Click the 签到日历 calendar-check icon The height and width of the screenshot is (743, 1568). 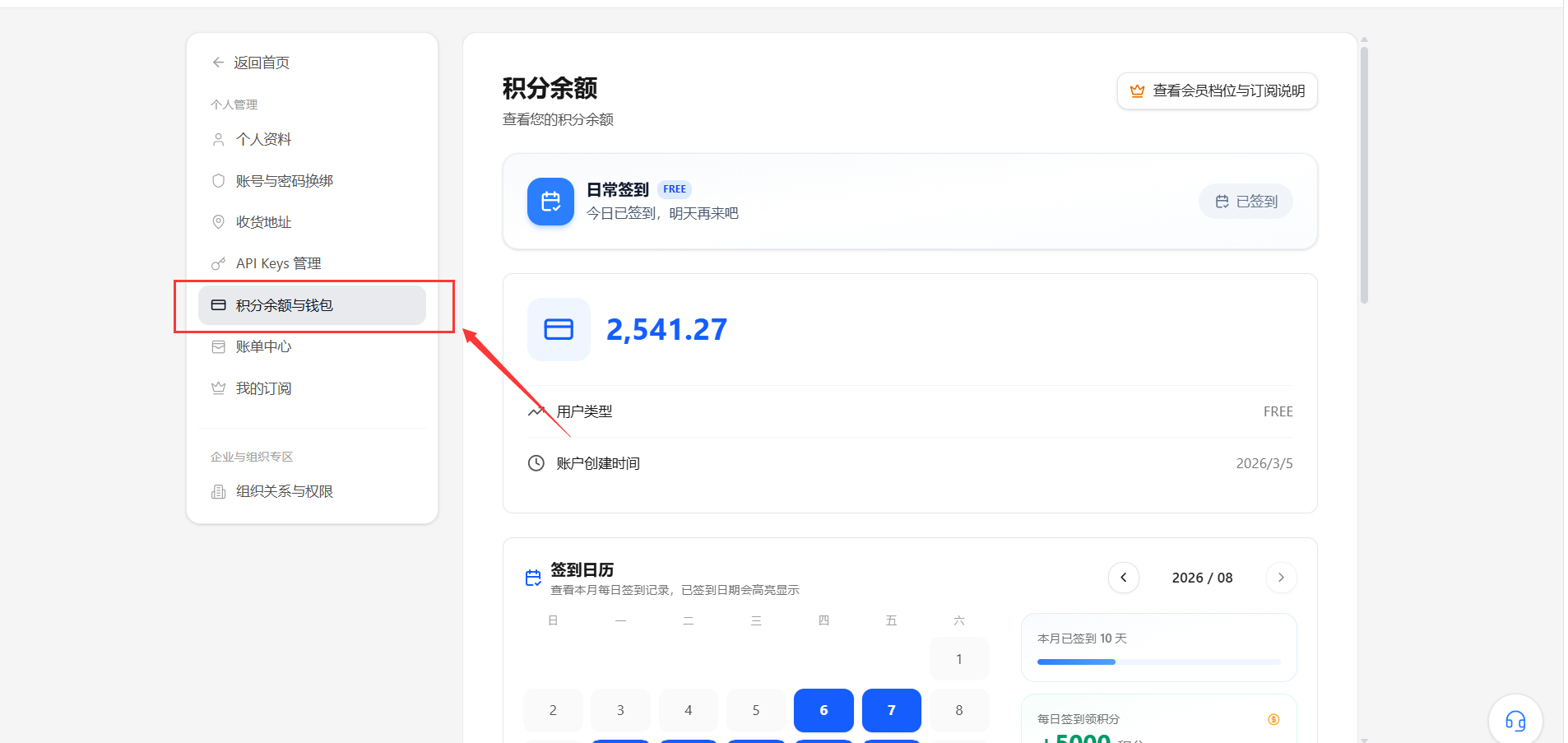pos(533,578)
